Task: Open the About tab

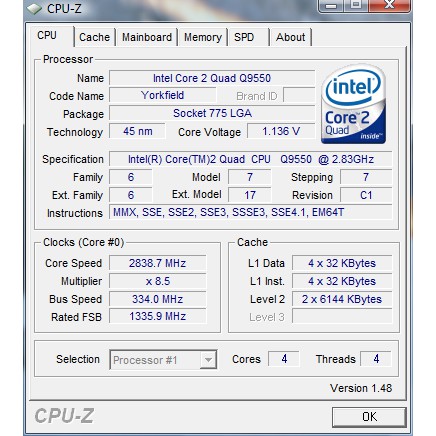Action: point(291,37)
